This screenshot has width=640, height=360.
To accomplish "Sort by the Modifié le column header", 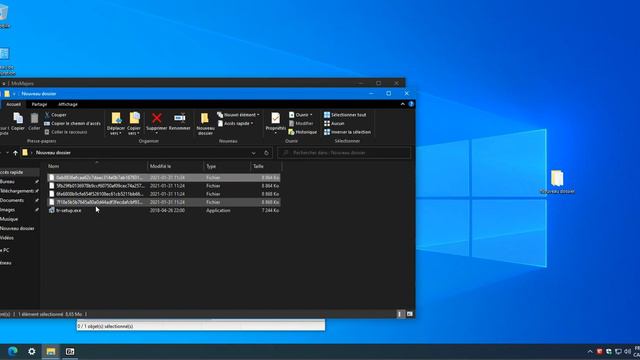I will (176, 166).
